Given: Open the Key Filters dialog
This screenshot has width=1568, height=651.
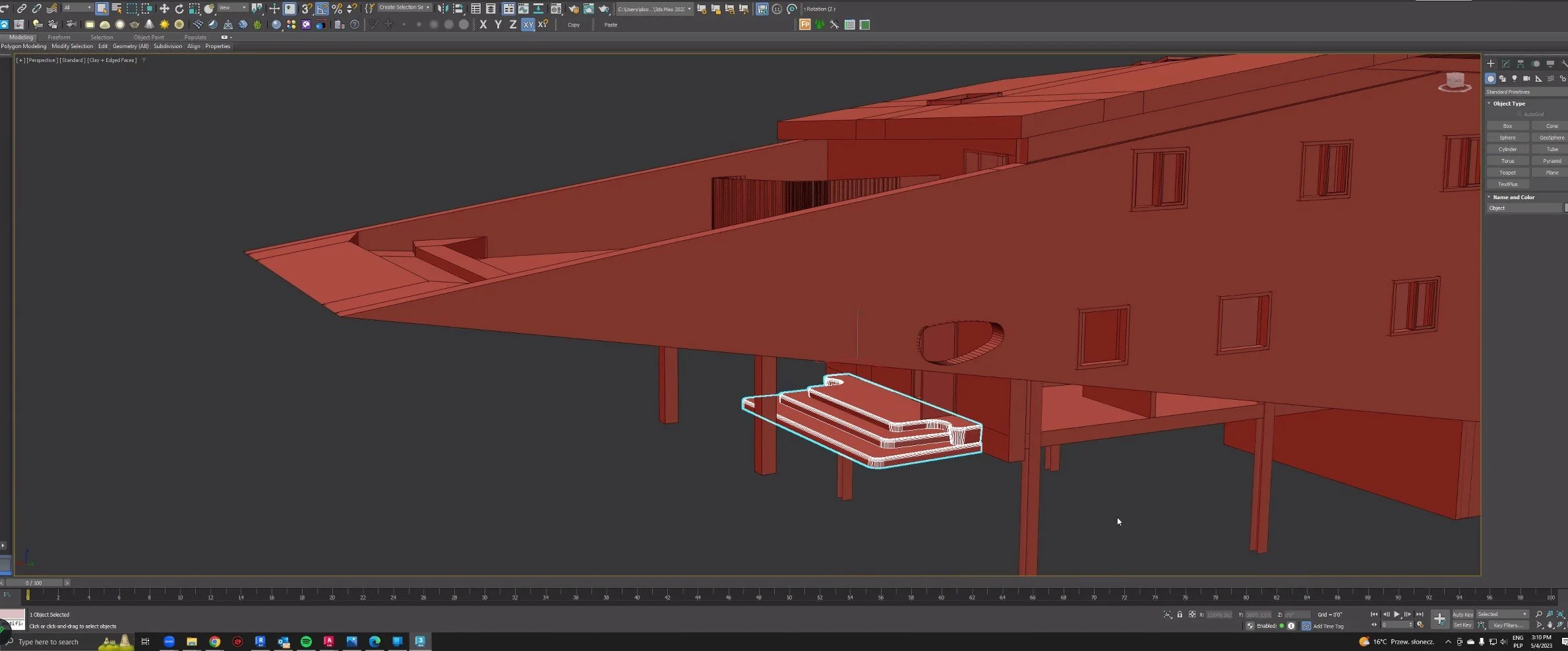Looking at the screenshot, I should tap(1509, 625).
